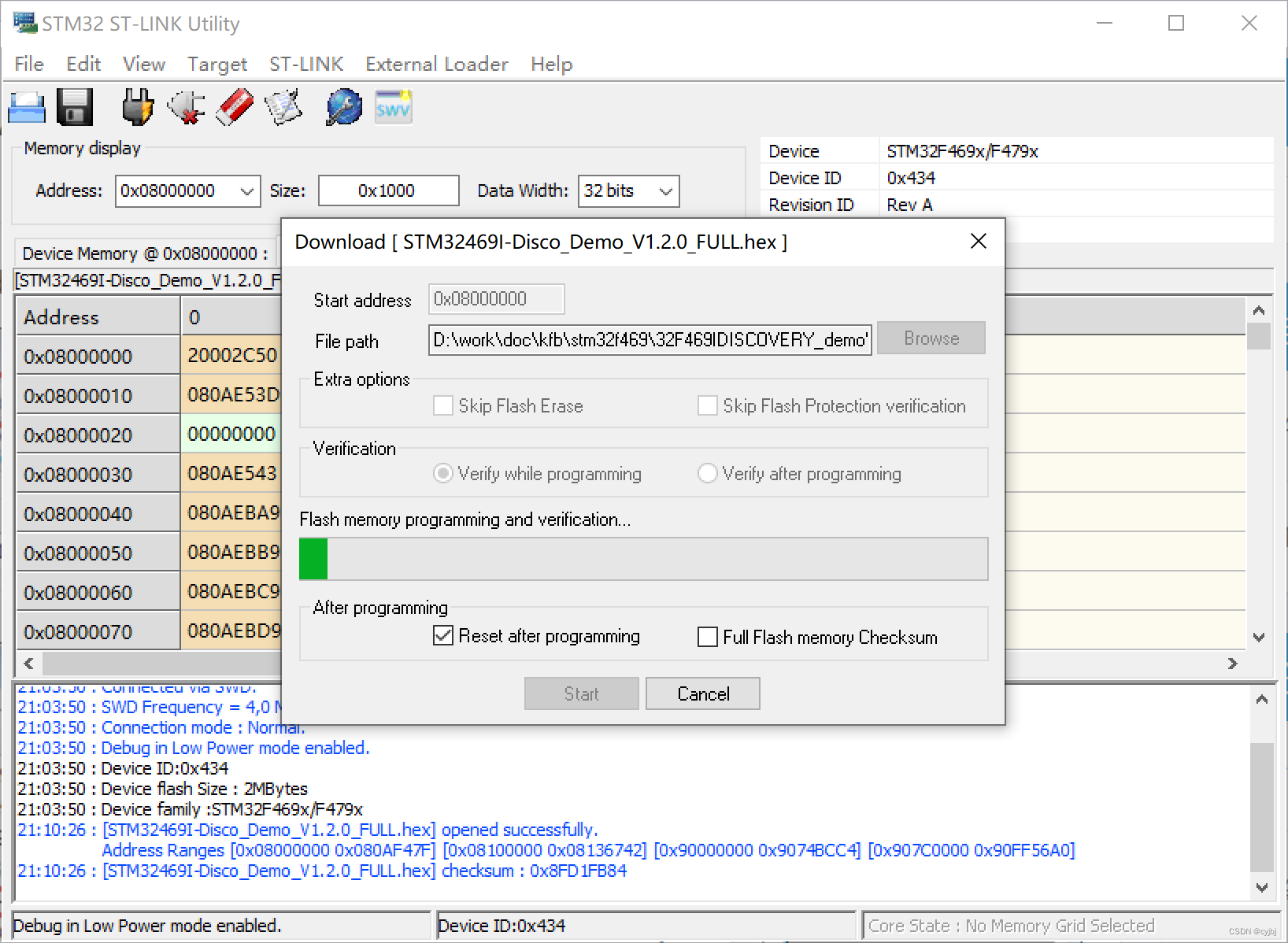Click memory cell 00000000
The height and width of the screenshot is (943, 1288).
(x=231, y=434)
